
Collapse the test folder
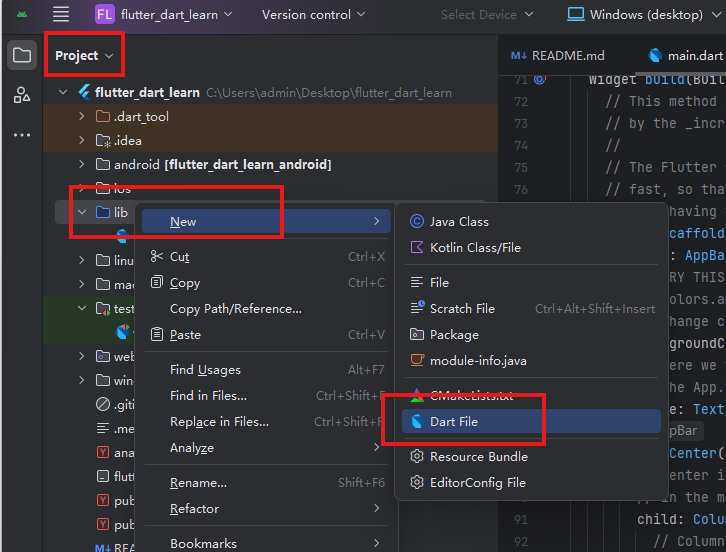(x=82, y=308)
